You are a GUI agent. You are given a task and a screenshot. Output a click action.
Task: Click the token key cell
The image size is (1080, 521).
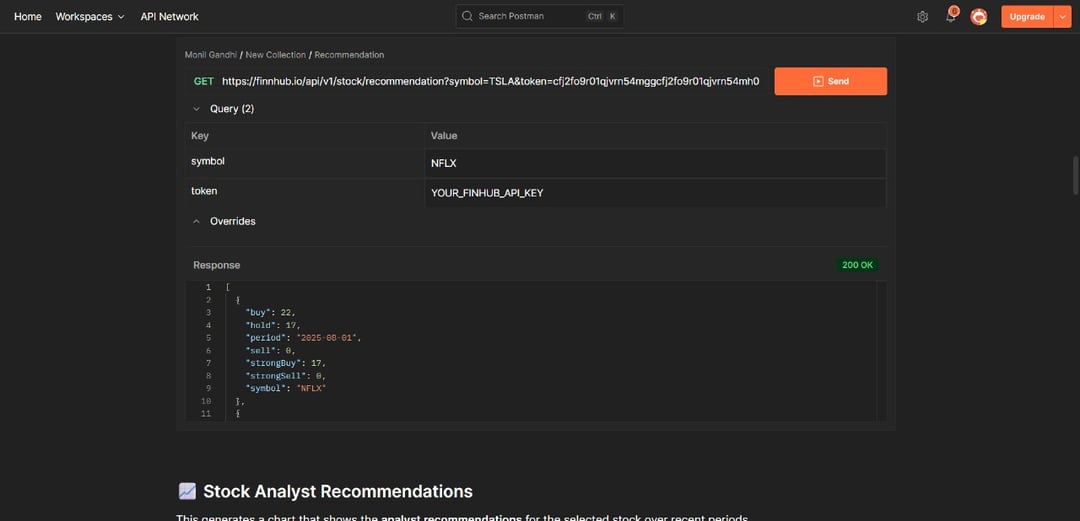[x=304, y=193]
